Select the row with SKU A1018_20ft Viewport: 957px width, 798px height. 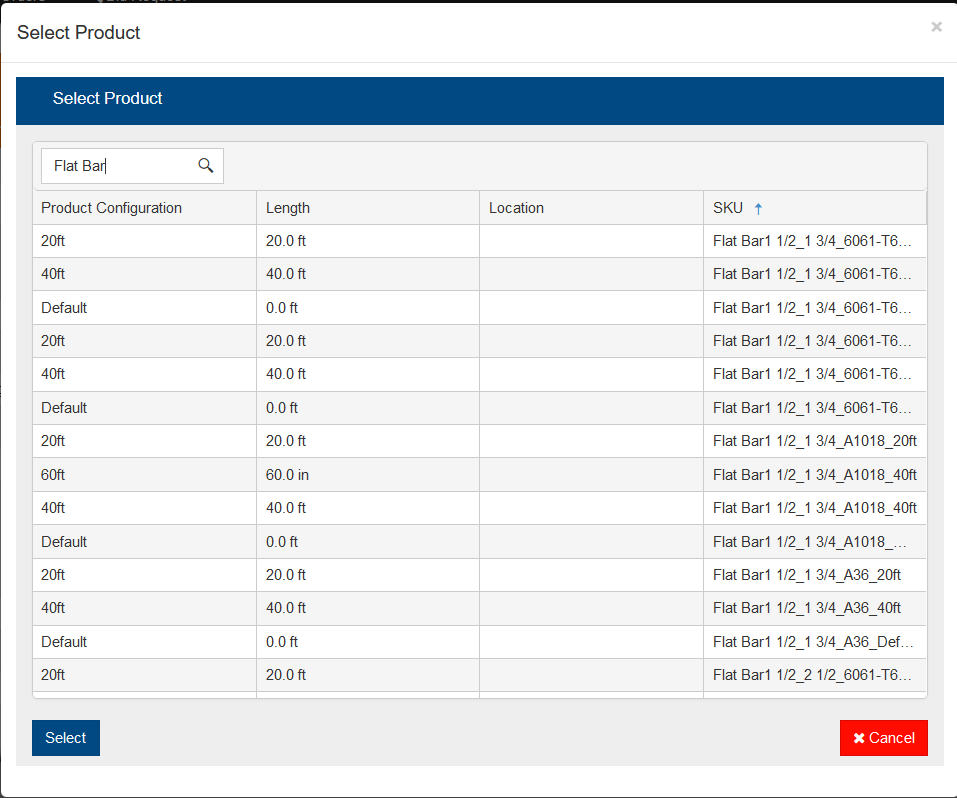point(814,441)
